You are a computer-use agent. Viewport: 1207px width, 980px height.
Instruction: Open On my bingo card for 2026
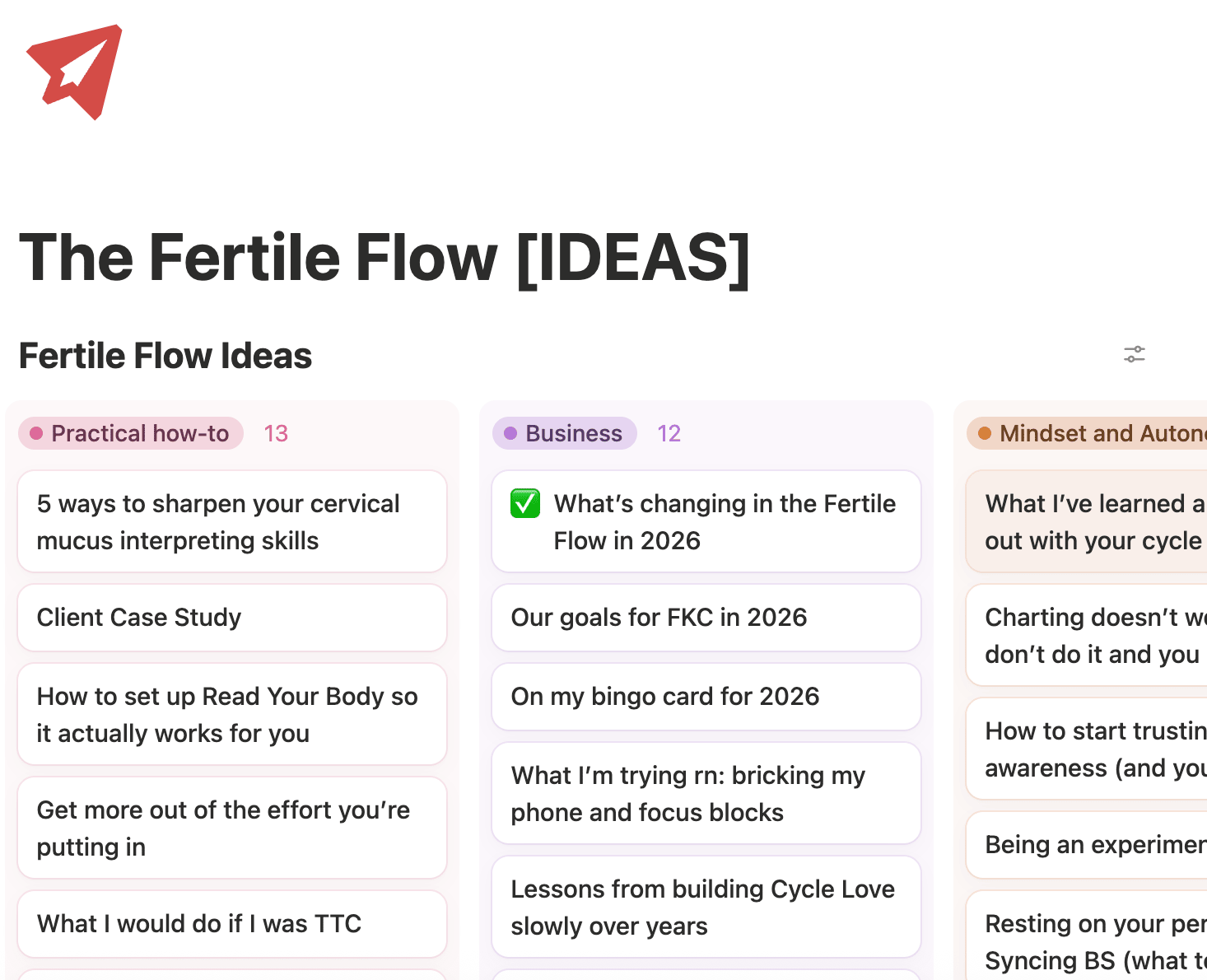(706, 697)
